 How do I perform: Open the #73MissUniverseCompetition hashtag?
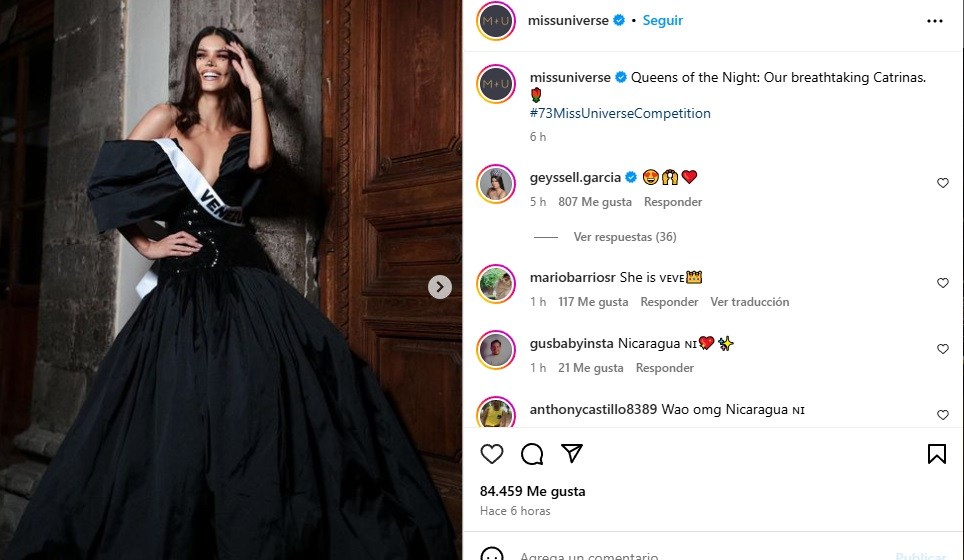620,113
